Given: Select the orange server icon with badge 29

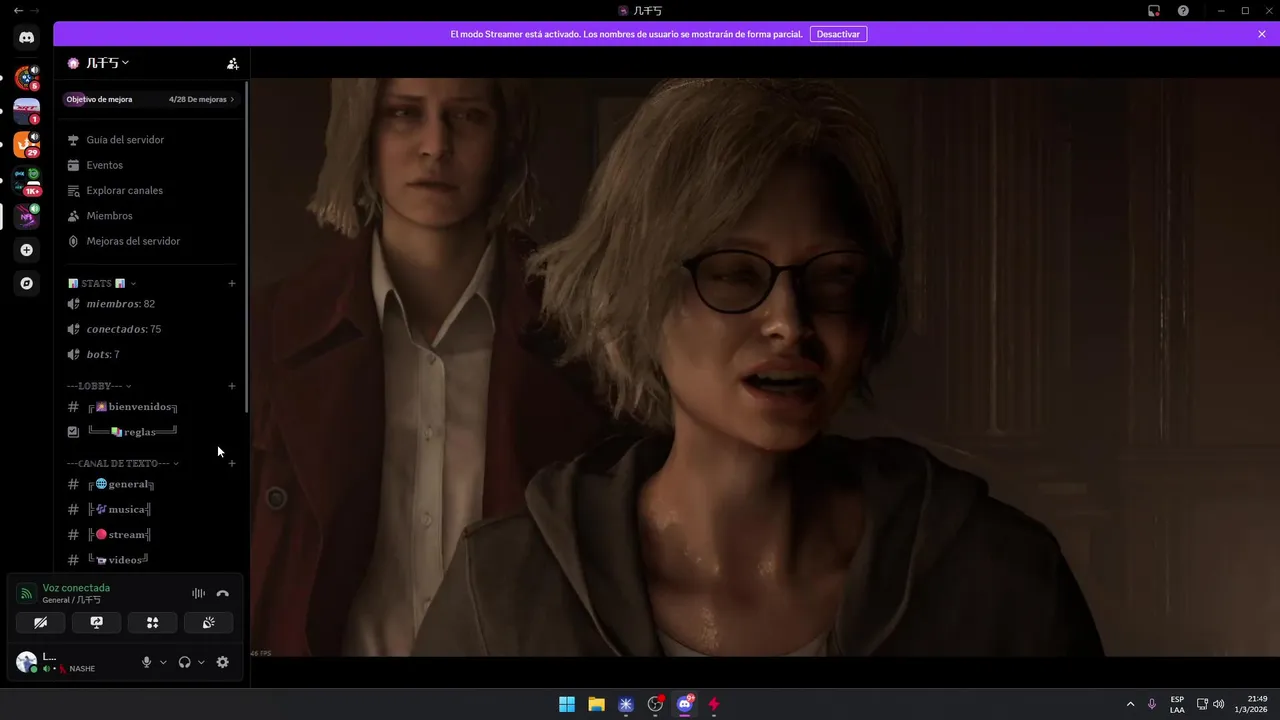Looking at the screenshot, I should (x=27, y=144).
